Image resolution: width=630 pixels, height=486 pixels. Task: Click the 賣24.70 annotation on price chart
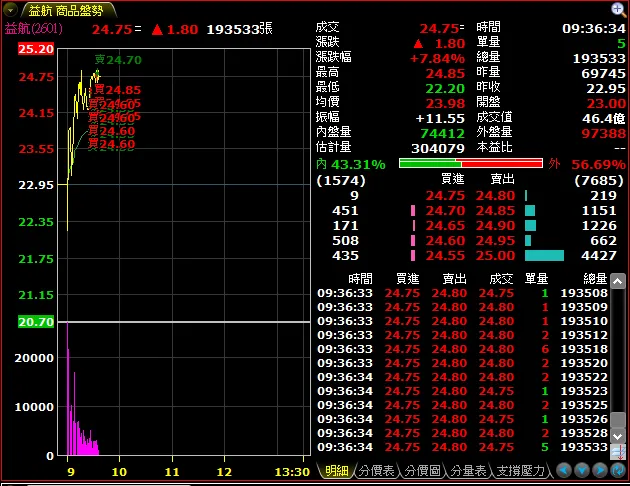(x=118, y=60)
